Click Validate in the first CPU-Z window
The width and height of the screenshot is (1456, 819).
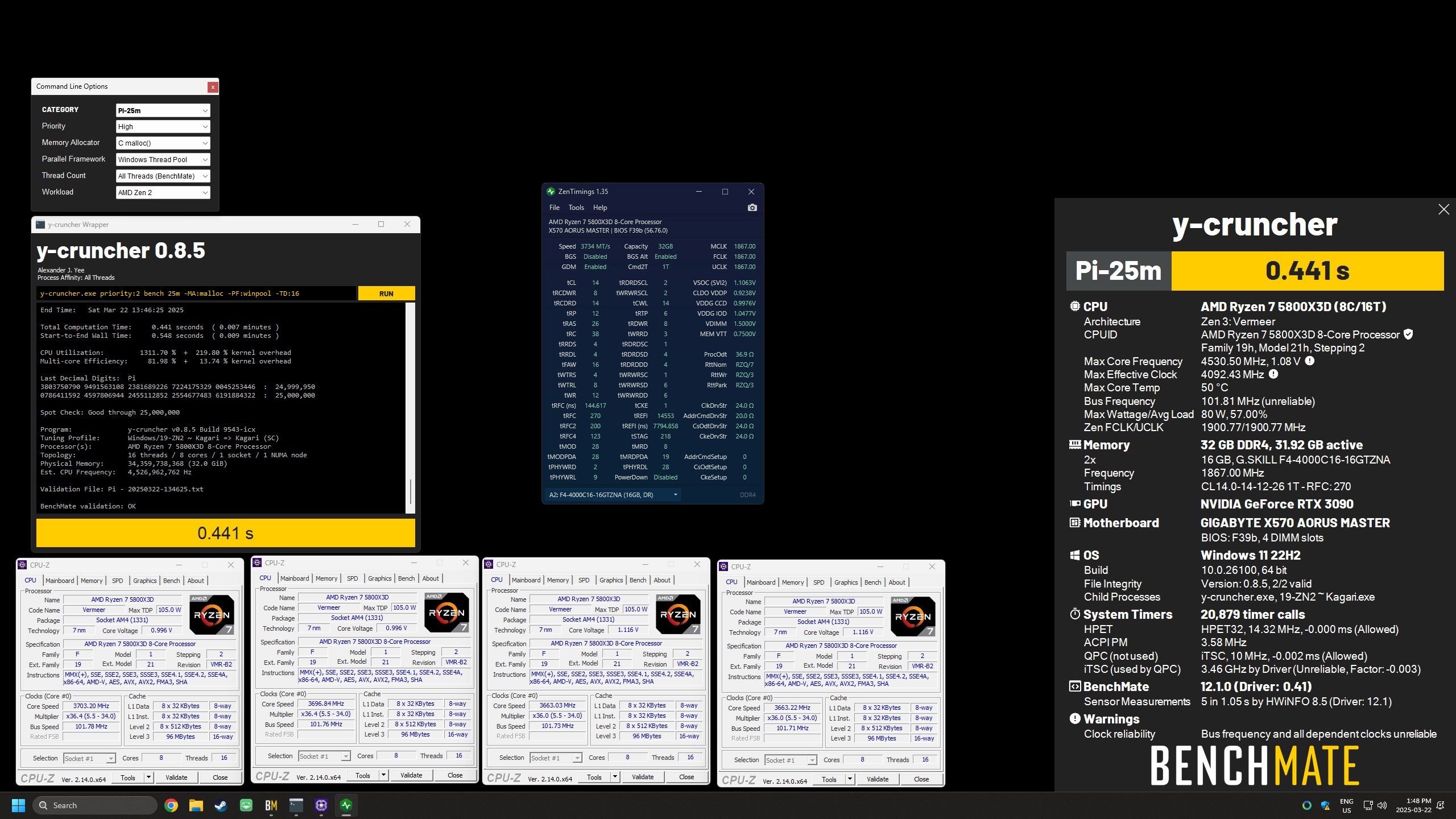click(176, 777)
